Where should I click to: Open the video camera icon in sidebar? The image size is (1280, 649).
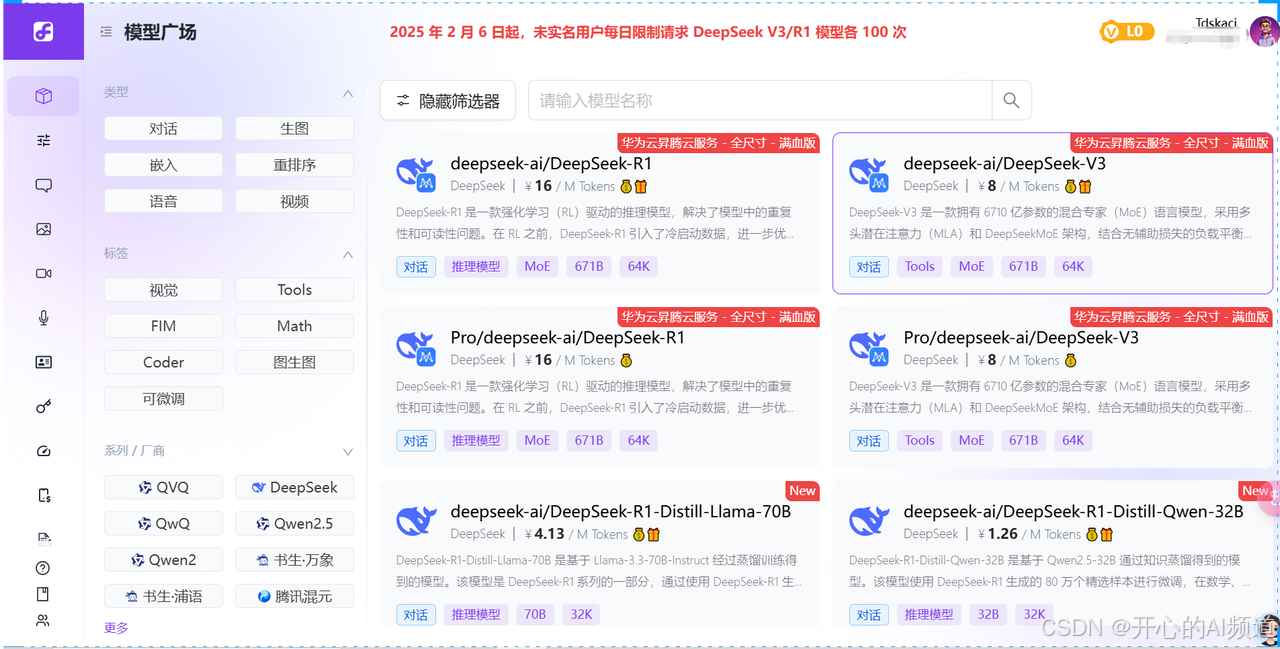pos(43,273)
